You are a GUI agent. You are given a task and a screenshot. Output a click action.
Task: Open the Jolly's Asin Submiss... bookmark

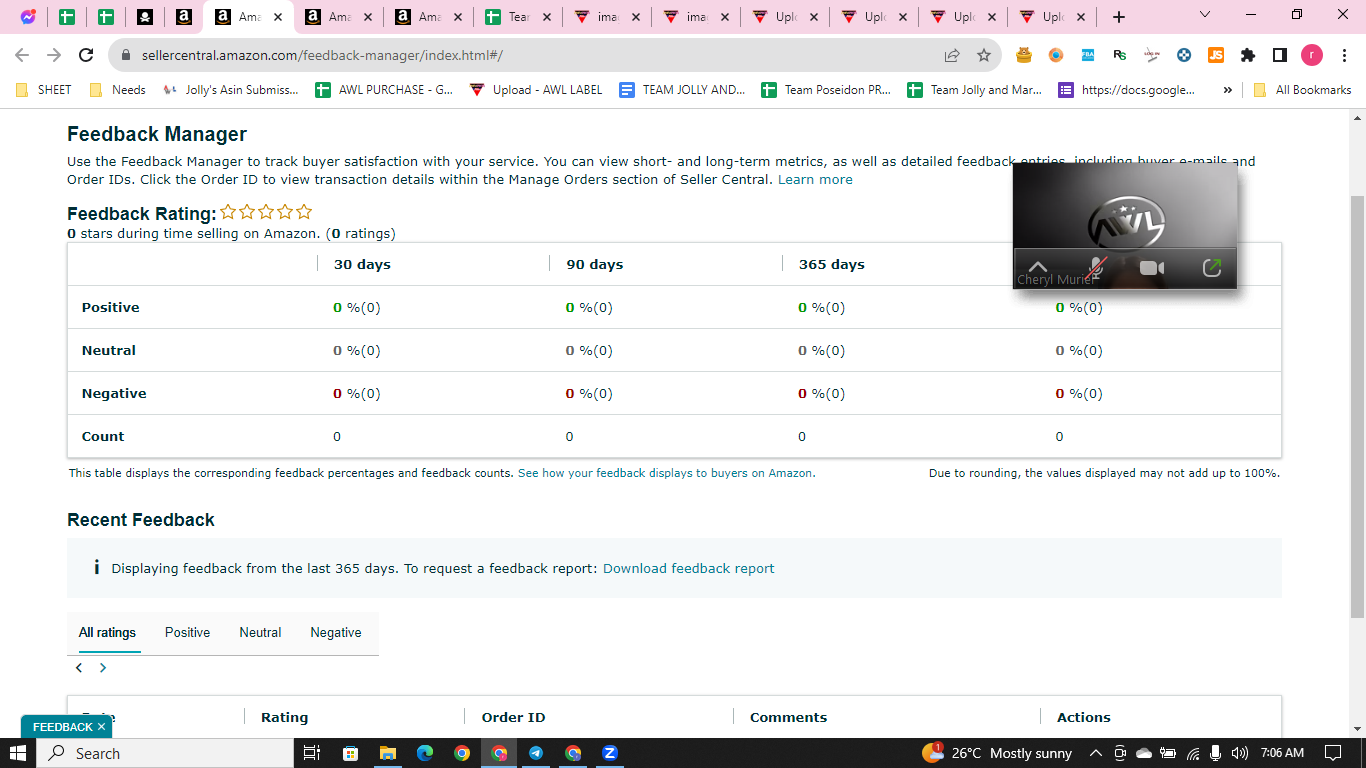(x=230, y=90)
